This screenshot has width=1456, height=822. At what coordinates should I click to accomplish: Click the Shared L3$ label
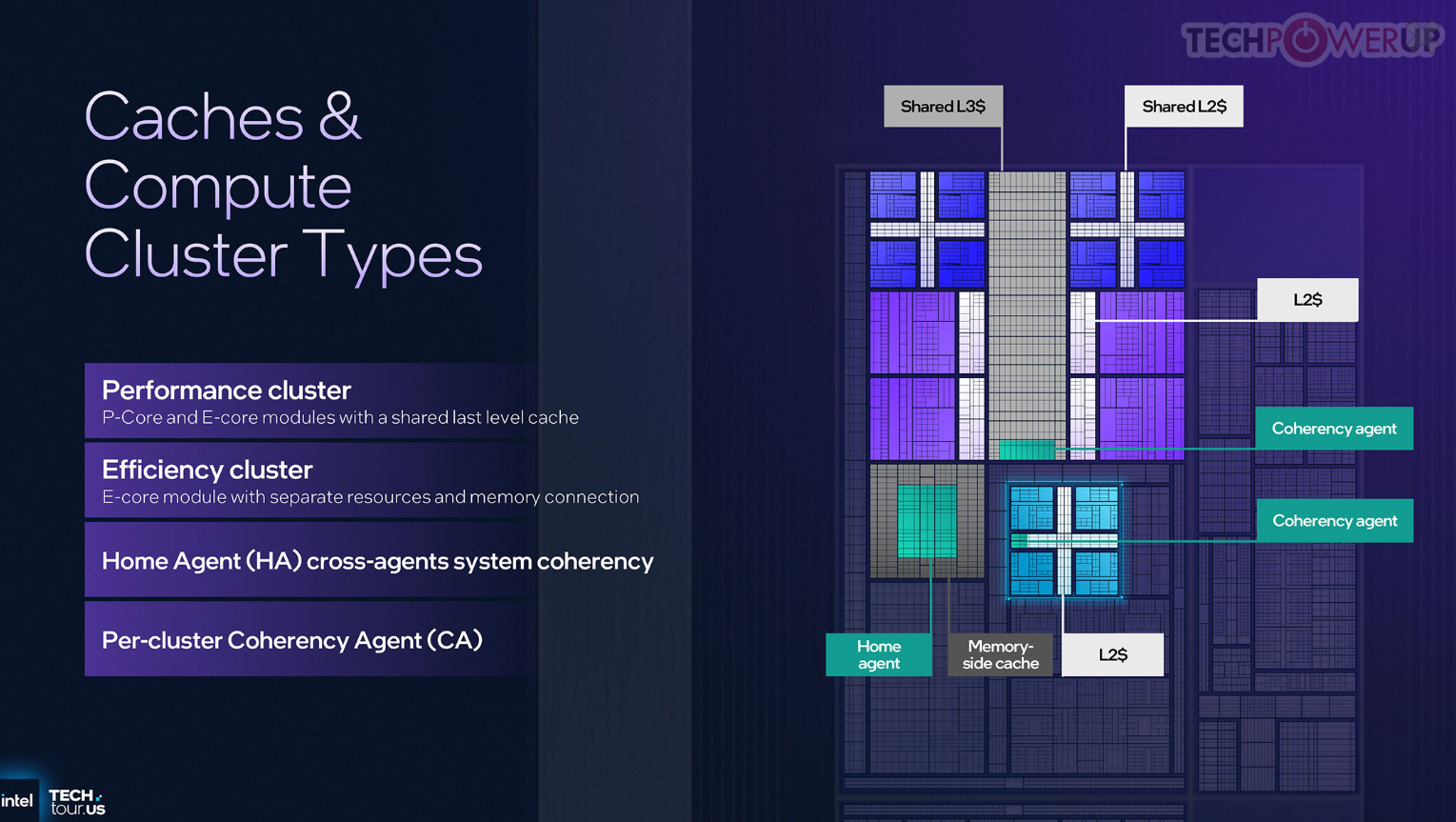(x=943, y=107)
